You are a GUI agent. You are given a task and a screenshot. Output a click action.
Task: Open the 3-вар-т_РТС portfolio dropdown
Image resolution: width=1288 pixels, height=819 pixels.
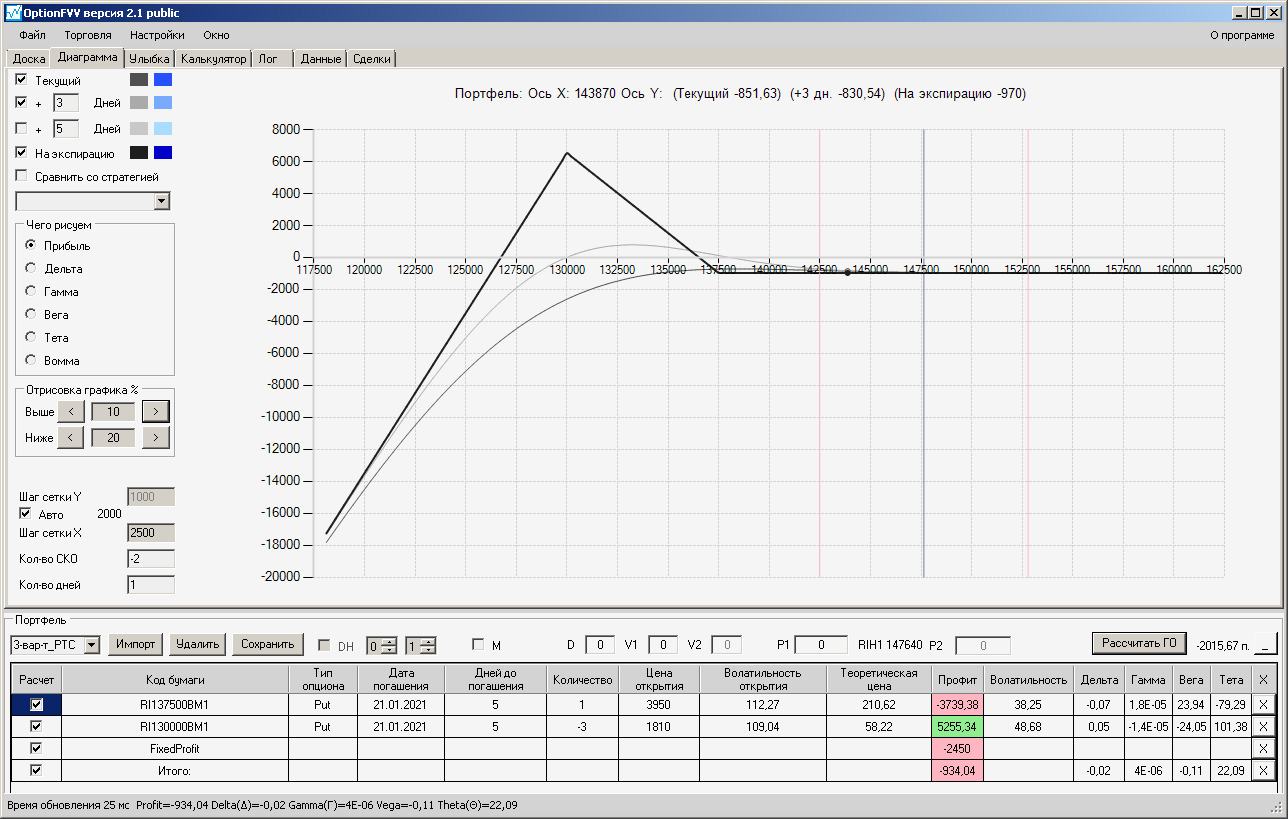click(x=92, y=645)
